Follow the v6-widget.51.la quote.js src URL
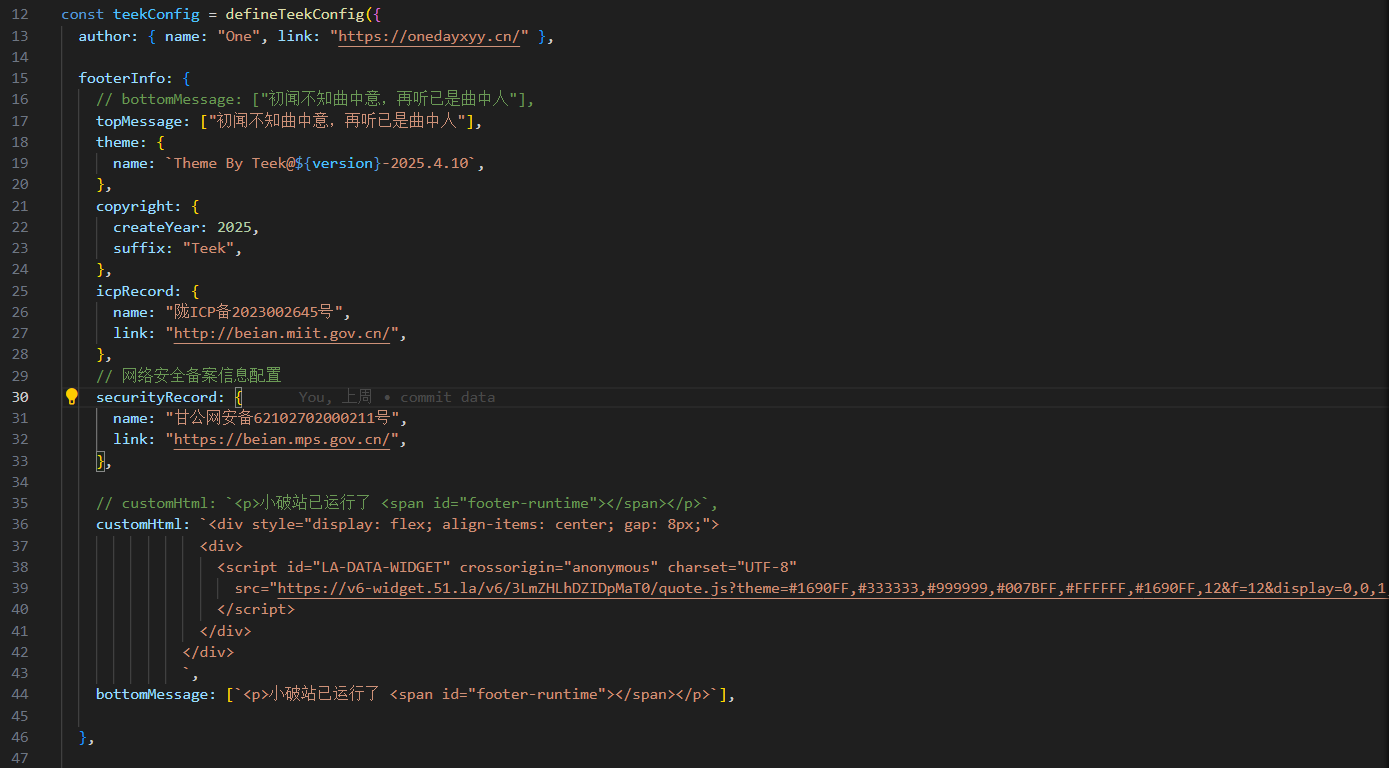The width and height of the screenshot is (1389, 768). 832,588
